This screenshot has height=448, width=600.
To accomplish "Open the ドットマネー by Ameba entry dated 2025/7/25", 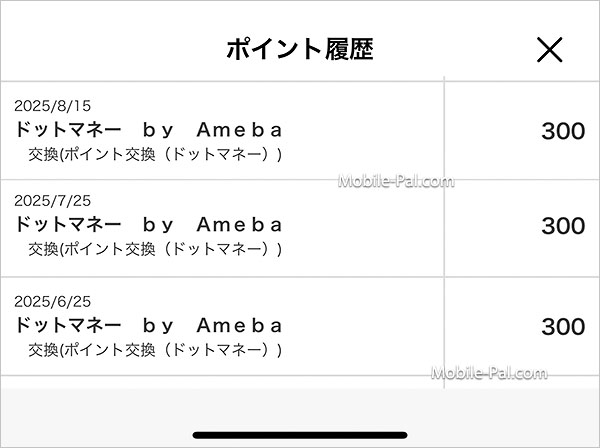I will (x=150, y=225).
